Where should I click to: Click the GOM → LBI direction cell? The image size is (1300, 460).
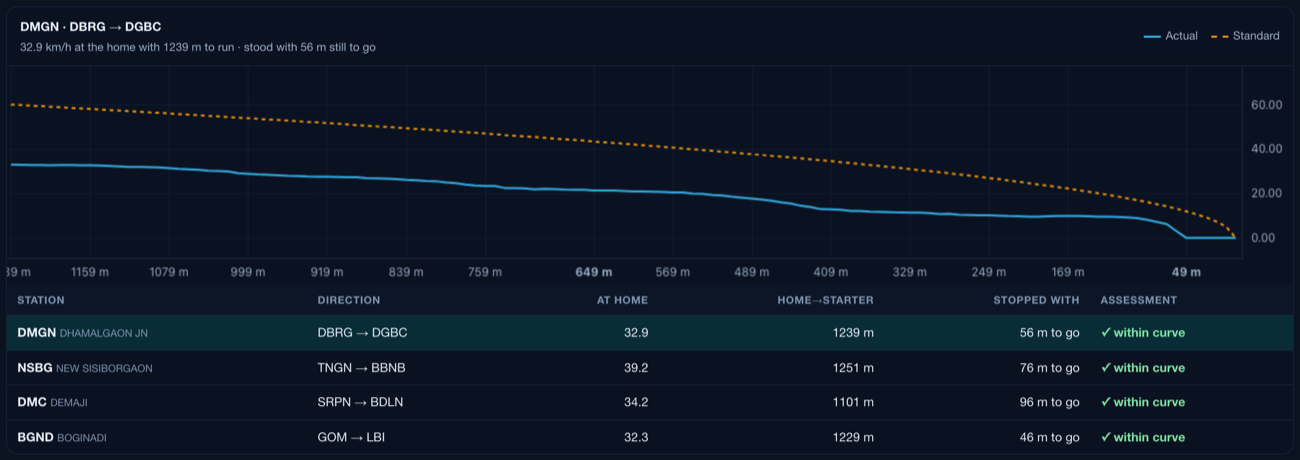click(351, 437)
